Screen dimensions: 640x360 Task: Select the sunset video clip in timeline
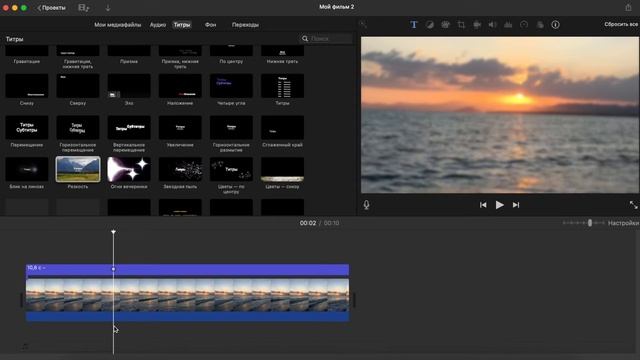pyautogui.click(x=187, y=295)
